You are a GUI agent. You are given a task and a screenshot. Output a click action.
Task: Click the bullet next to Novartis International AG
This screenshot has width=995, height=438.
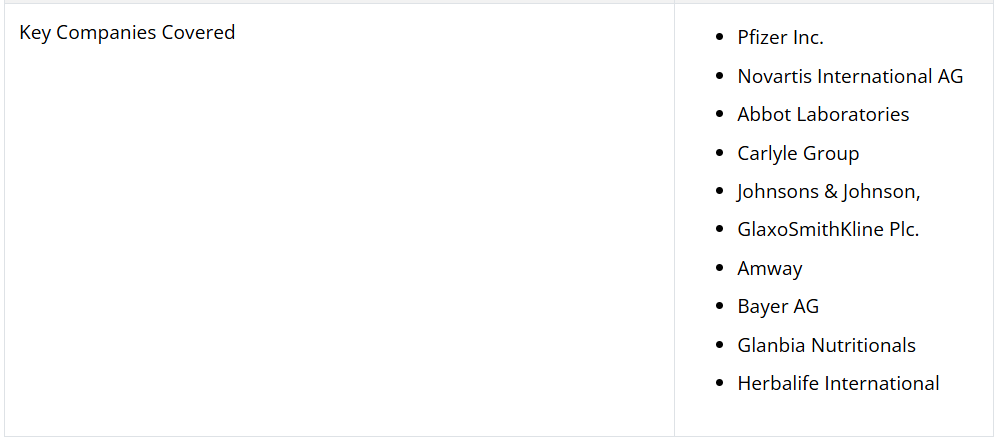tap(719, 76)
